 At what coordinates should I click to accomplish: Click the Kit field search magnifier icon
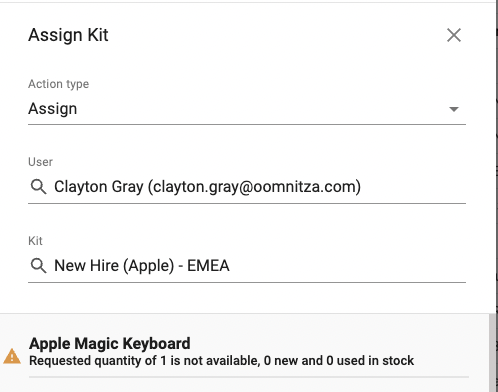point(38,266)
